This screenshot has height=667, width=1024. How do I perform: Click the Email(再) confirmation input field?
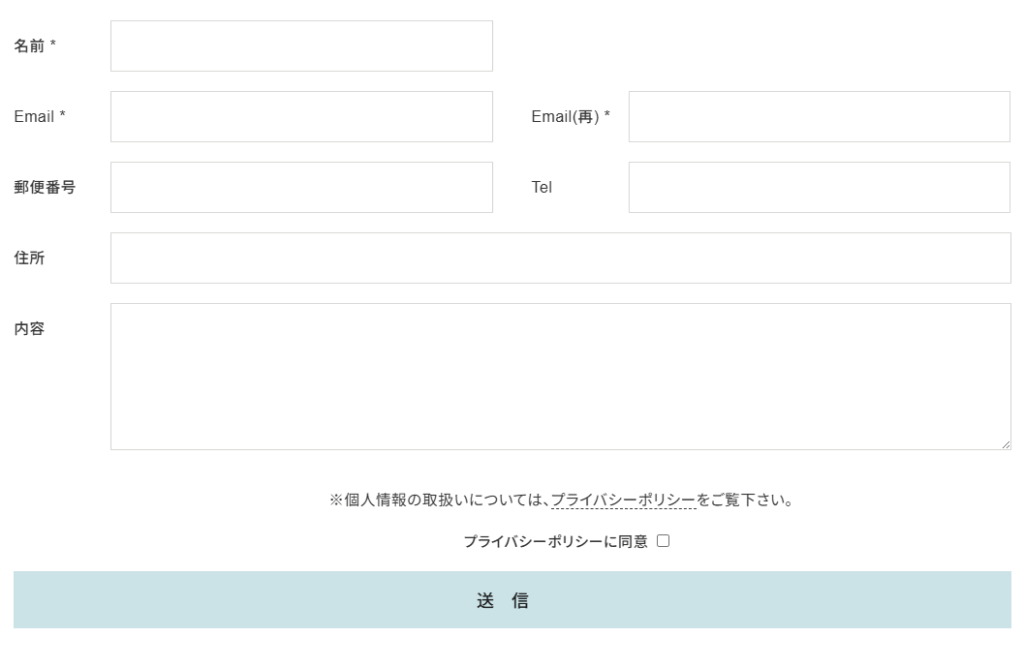tap(819, 117)
